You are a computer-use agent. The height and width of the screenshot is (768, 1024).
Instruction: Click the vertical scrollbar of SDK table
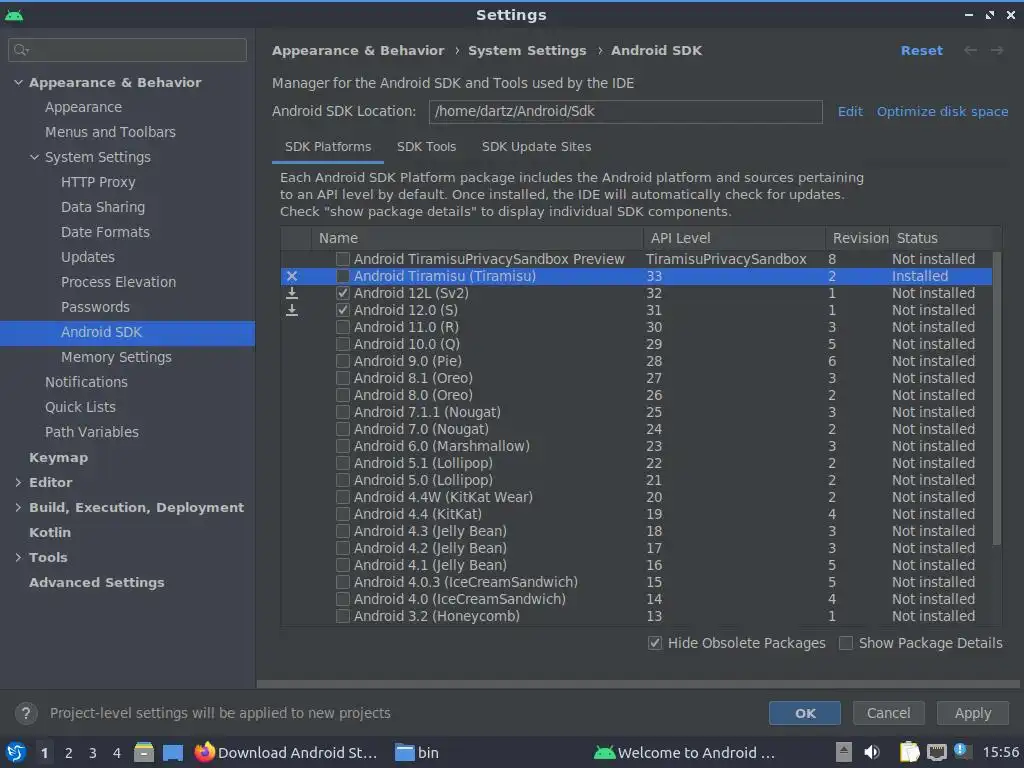996,398
